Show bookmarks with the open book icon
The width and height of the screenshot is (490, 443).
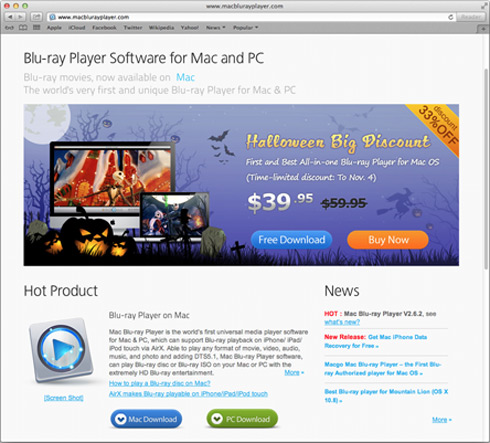click(x=23, y=28)
